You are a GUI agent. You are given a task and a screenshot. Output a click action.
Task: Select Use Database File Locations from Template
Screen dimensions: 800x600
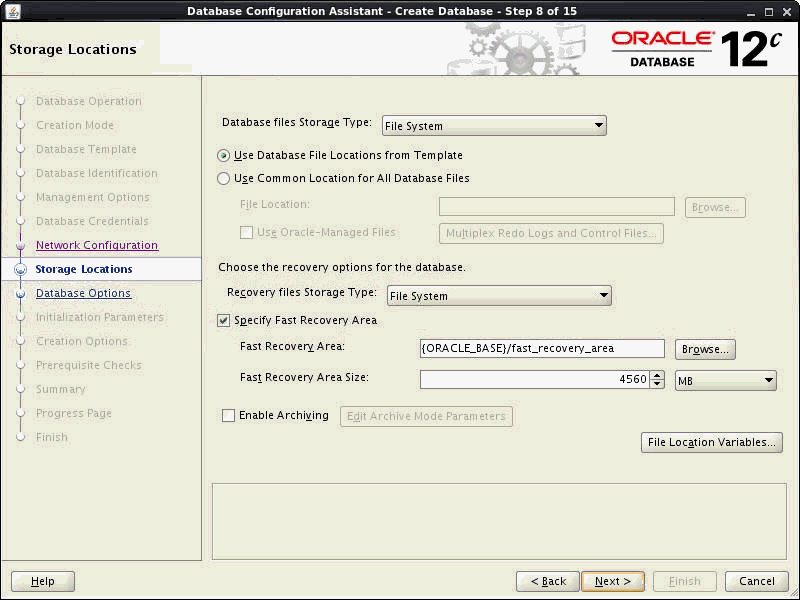[223, 156]
